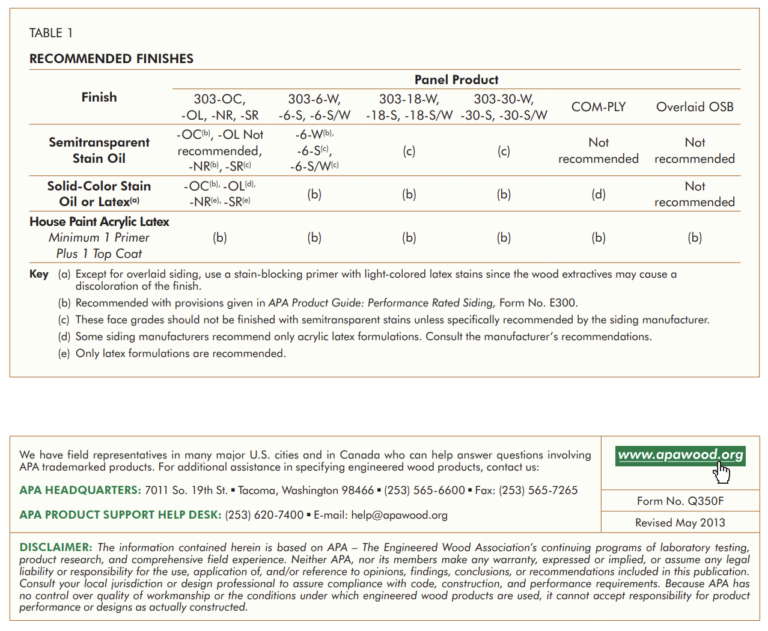The height and width of the screenshot is (631, 768).
Task: Click the TABLE 1 label
Action: pos(52,34)
